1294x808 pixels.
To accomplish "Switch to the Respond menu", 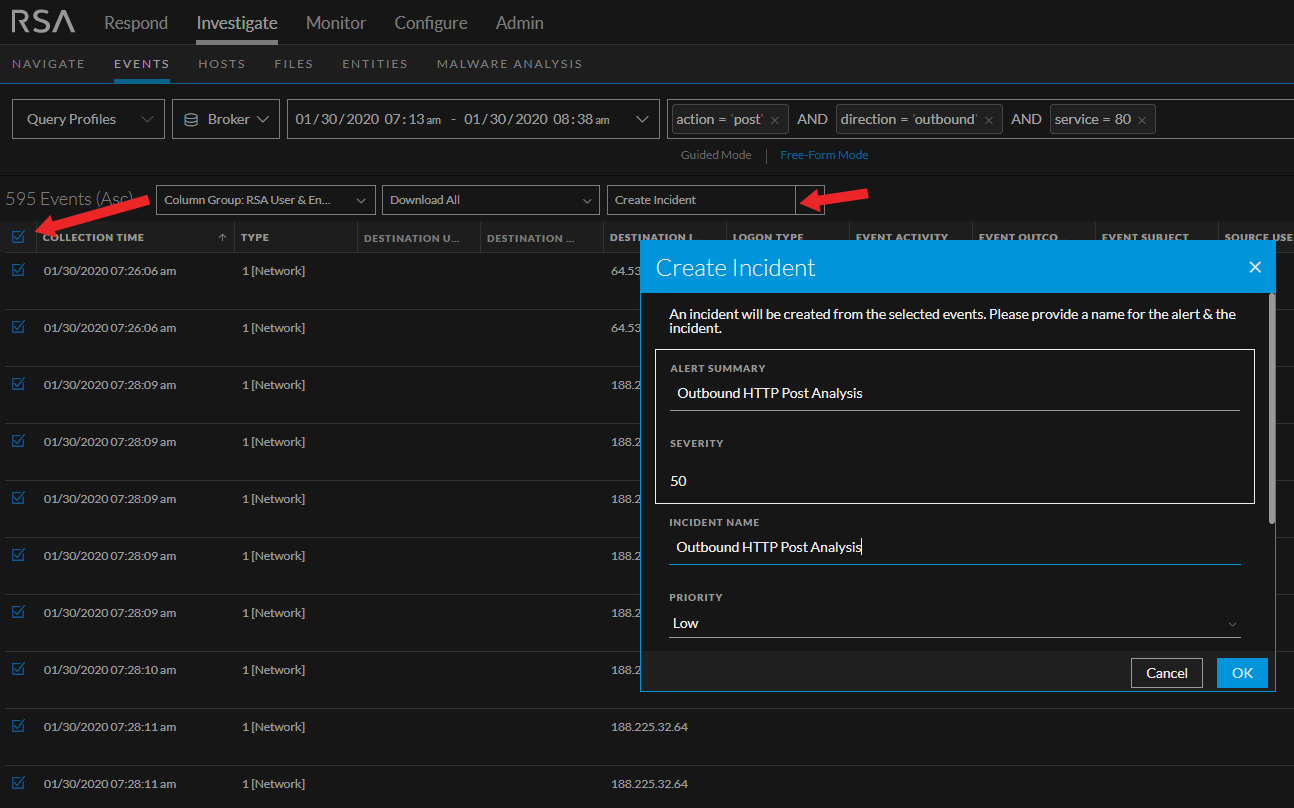I will (x=136, y=22).
